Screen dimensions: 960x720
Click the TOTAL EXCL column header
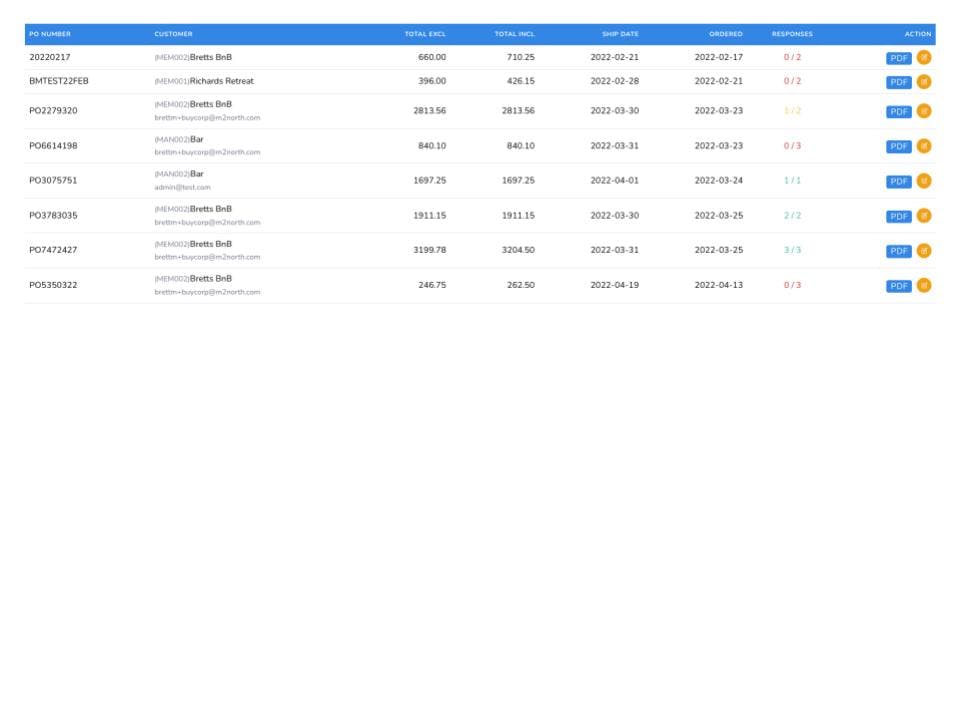click(x=425, y=34)
